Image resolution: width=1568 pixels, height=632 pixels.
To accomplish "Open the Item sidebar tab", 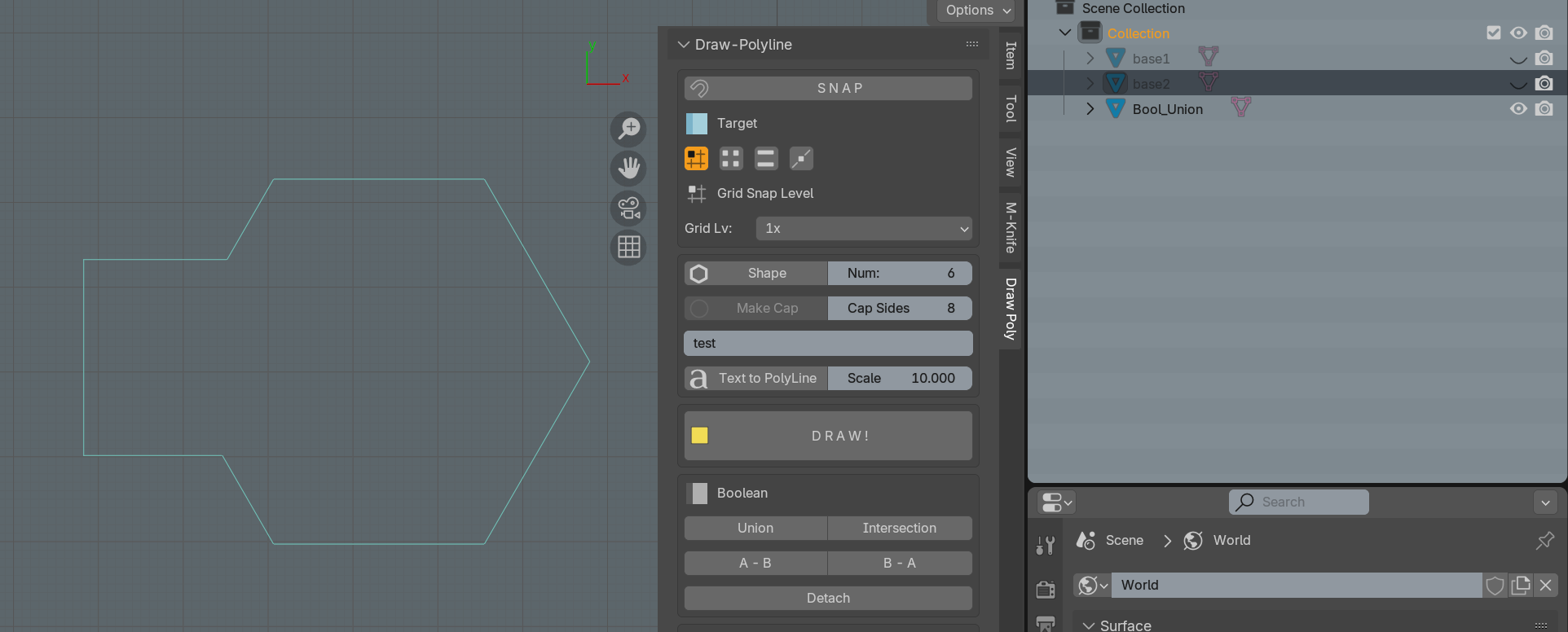I will point(1011,55).
